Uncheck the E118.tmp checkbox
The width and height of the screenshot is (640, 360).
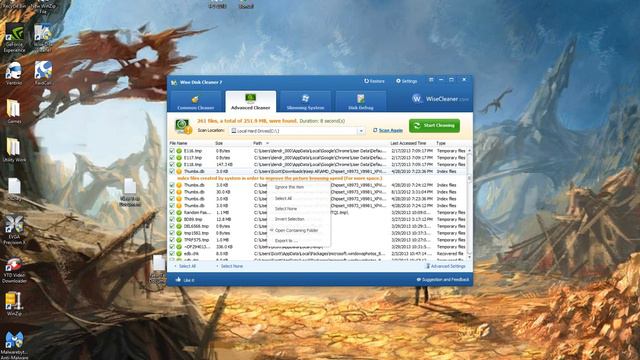172,164
